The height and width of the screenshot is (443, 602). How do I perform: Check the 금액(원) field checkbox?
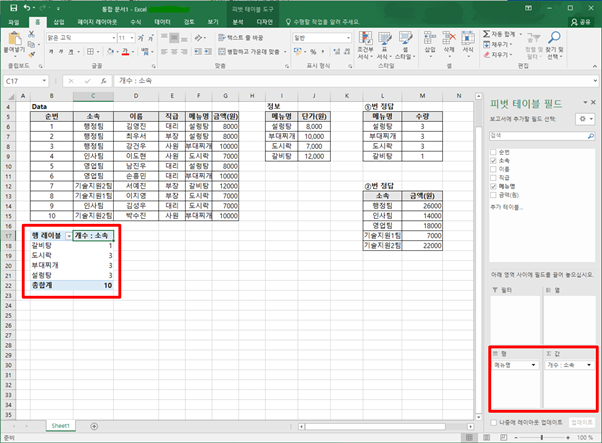click(493, 195)
